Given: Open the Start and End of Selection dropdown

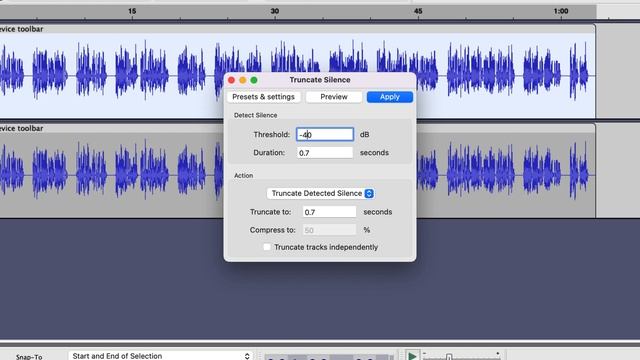Looking at the screenshot, I should click(160, 356).
